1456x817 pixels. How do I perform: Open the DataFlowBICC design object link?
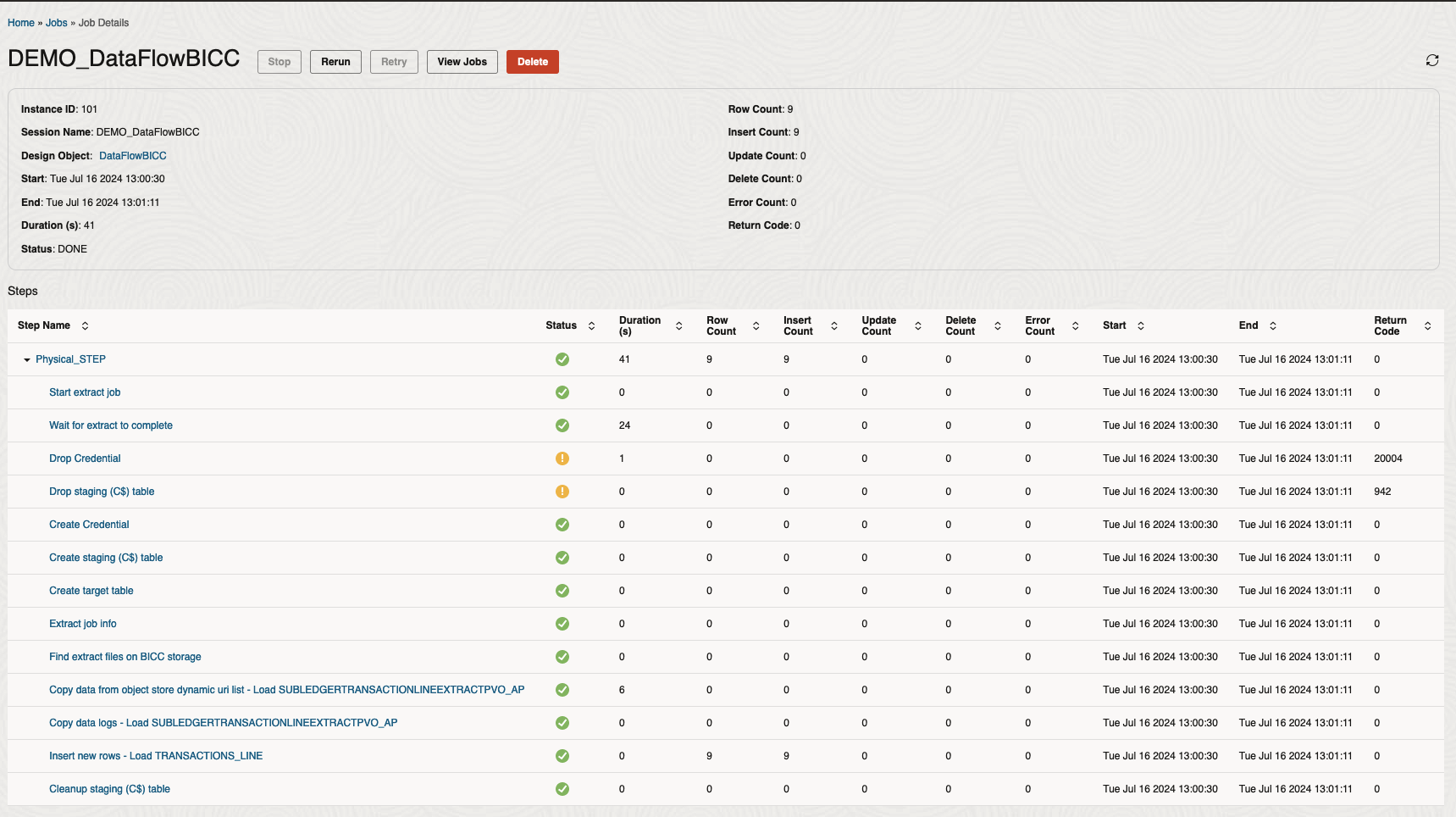133,156
